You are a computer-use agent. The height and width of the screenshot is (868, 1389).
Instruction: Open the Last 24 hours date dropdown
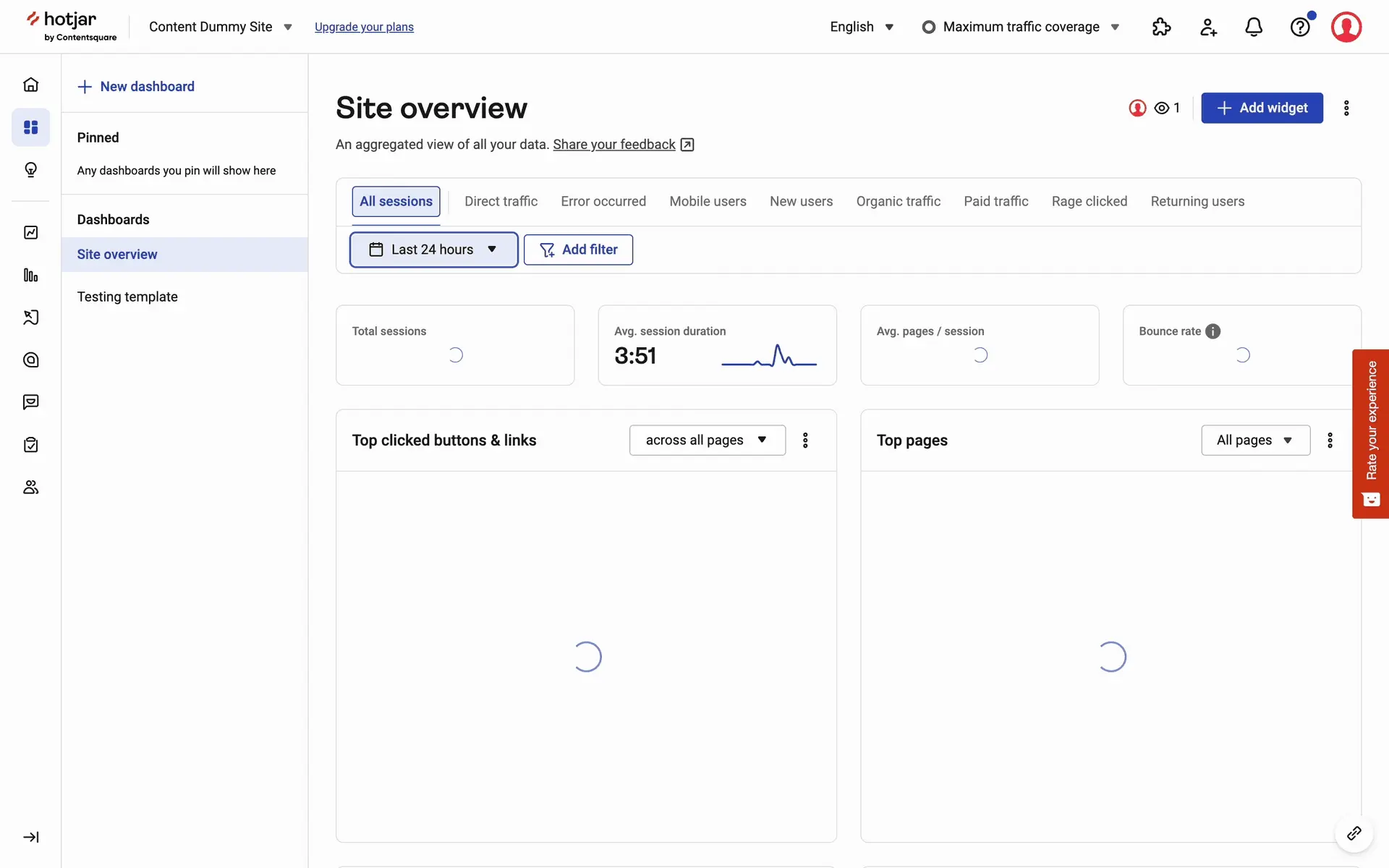tap(433, 250)
